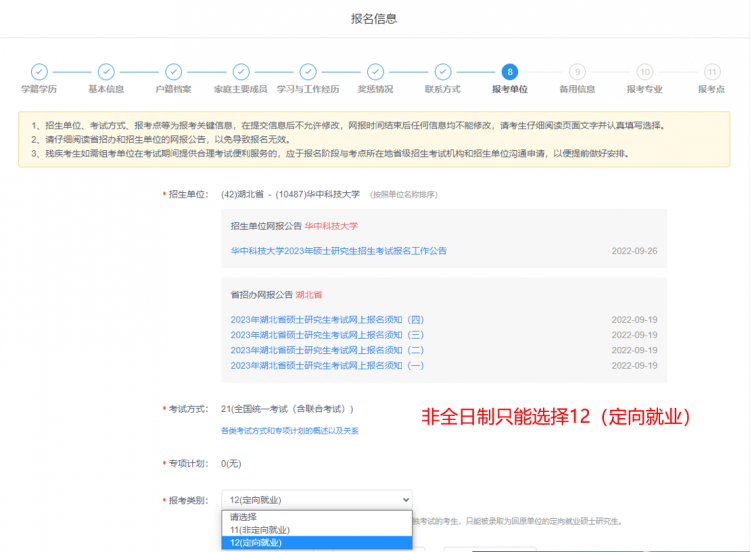Click the 学习与工作经历 step check icon
This screenshot has height=552, width=750.
point(308,72)
